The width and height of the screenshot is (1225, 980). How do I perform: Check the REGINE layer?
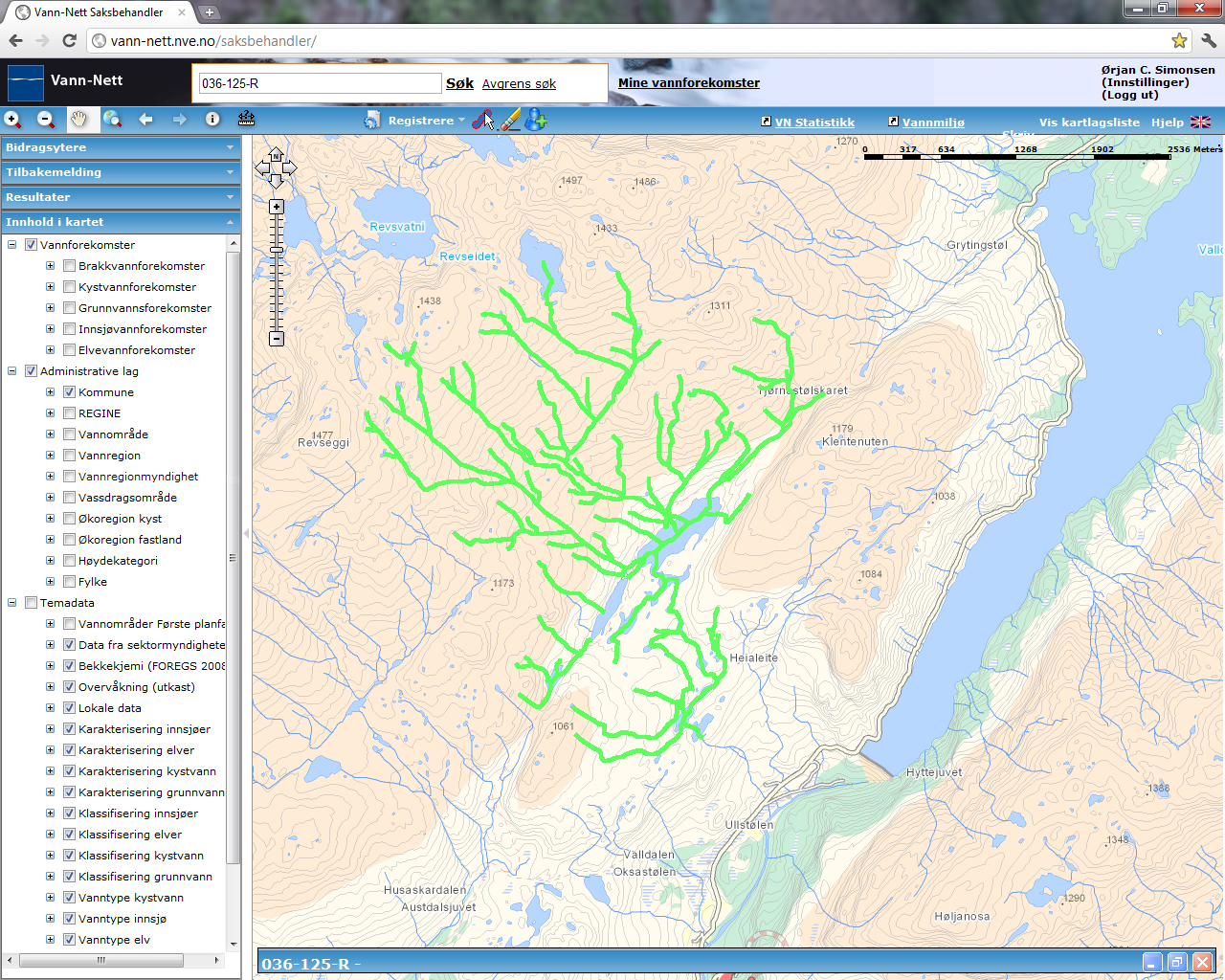(x=69, y=413)
